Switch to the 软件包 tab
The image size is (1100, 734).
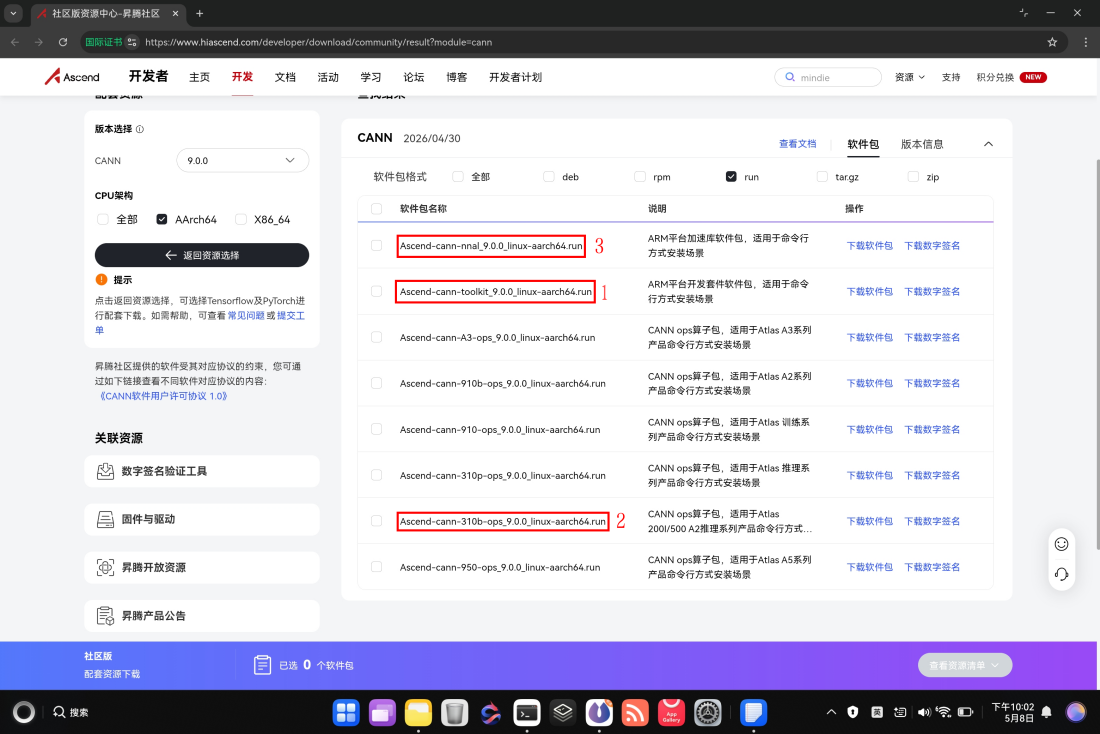[x=863, y=144]
